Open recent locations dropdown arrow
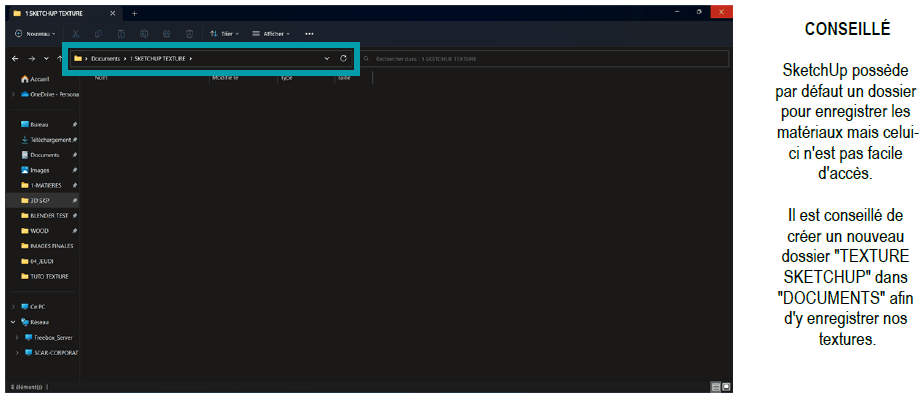Image resolution: width=923 pixels, height=398 pixels. coord(46,59)
